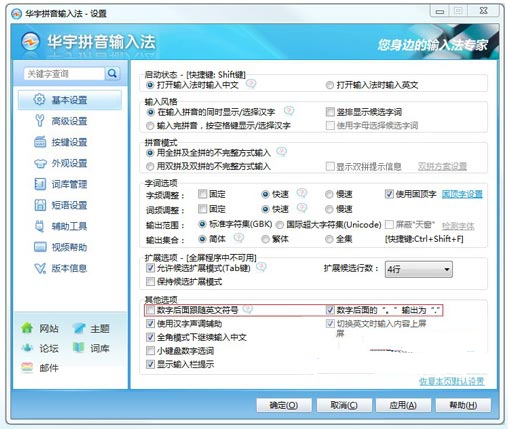Click the 版本信息 icon
This screenshot has width=508, height=429.
pyautogui.click(x=40, y=268)
